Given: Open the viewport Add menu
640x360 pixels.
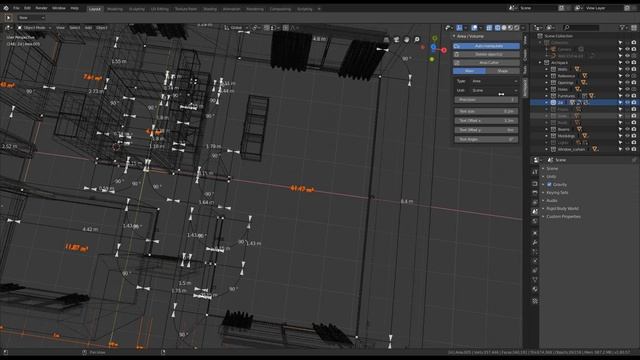Looking at the screenshot, I should click(x=88, y=28).
